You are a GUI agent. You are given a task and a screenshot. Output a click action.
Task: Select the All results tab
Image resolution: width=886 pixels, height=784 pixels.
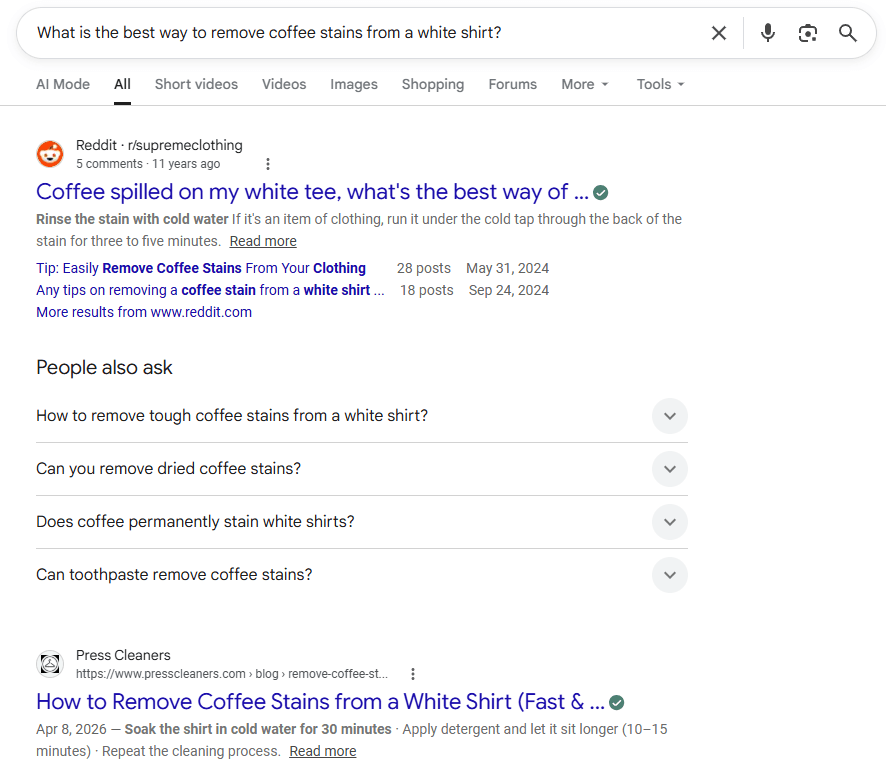(x=122, y=84)
